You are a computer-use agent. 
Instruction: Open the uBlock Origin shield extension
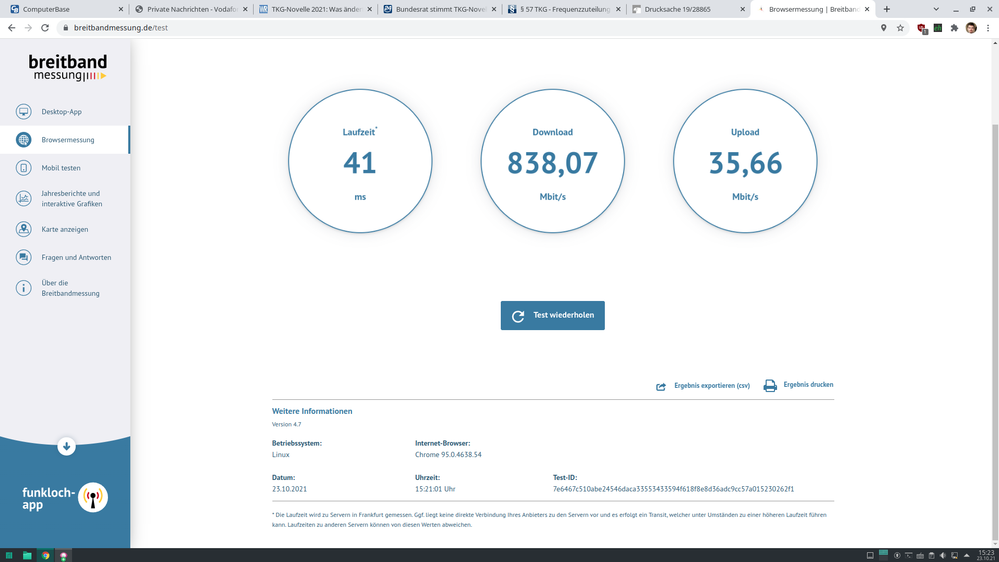point(922,28)
